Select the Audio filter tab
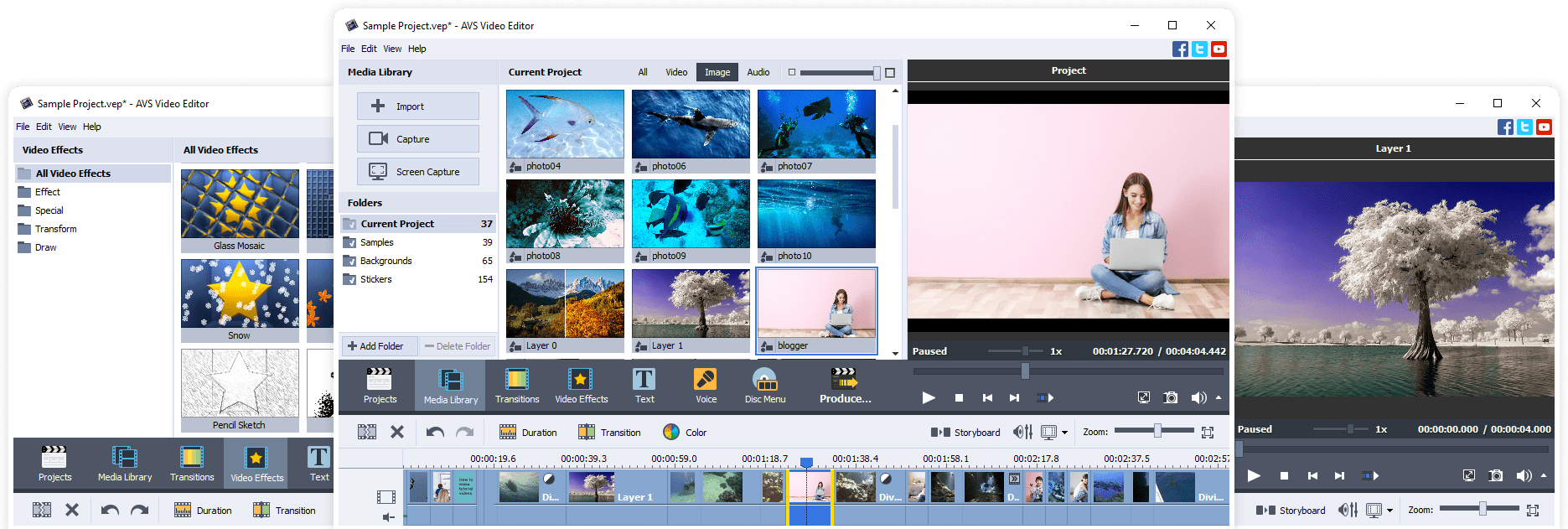This screenshot has width=1568, height=529. click(758, 72)
